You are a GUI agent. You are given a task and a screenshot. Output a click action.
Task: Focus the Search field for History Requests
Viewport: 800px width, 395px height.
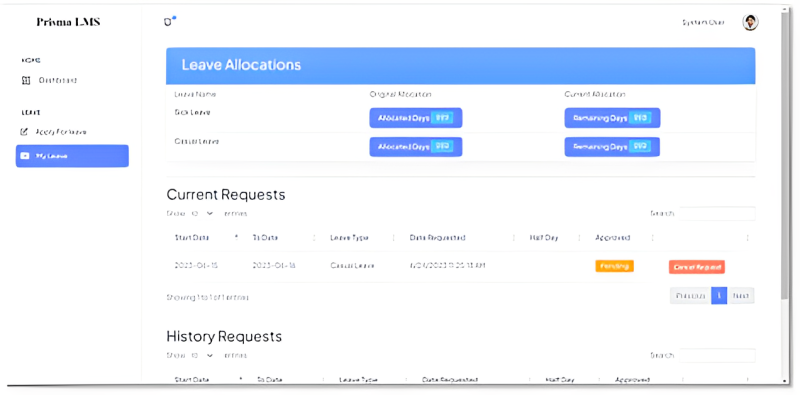point(717,355)
